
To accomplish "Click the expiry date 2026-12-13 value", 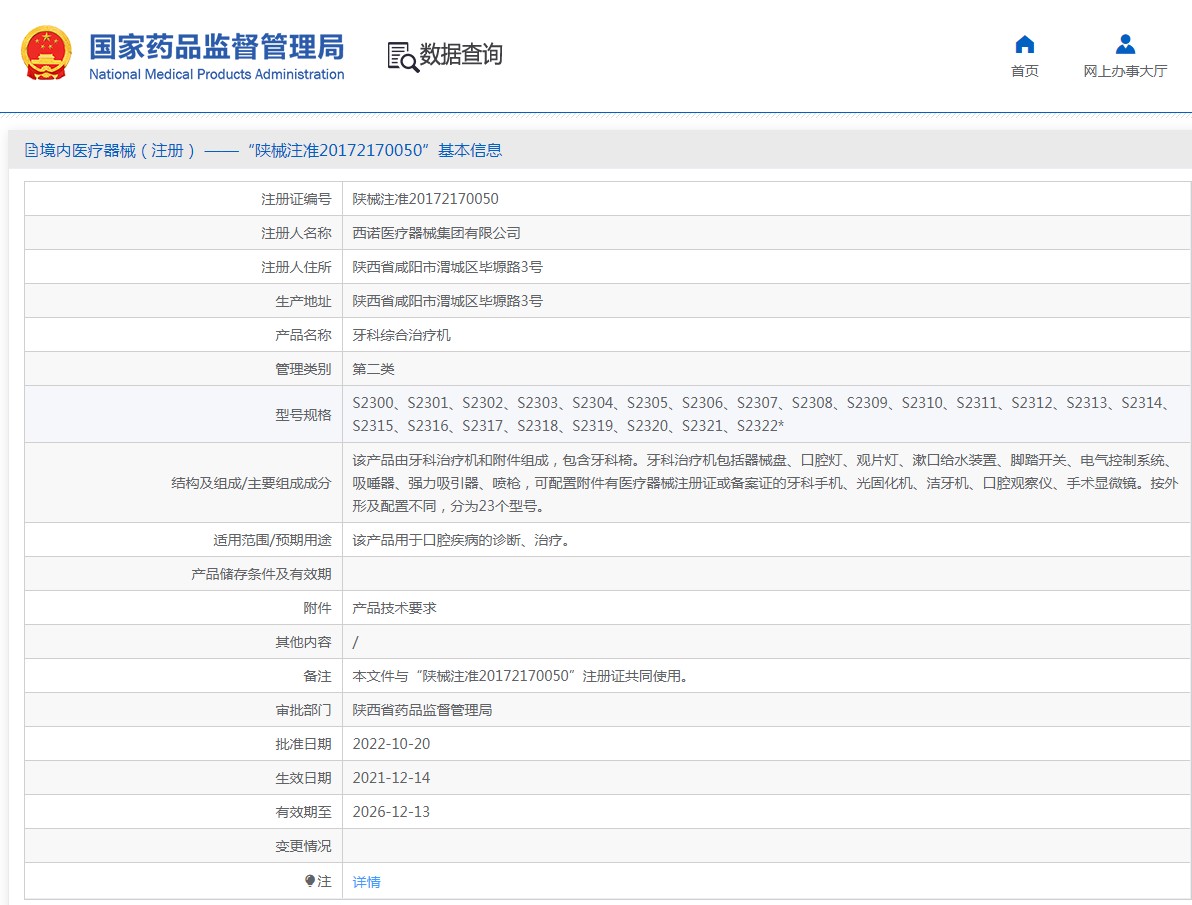I will (x=392, y=811).
